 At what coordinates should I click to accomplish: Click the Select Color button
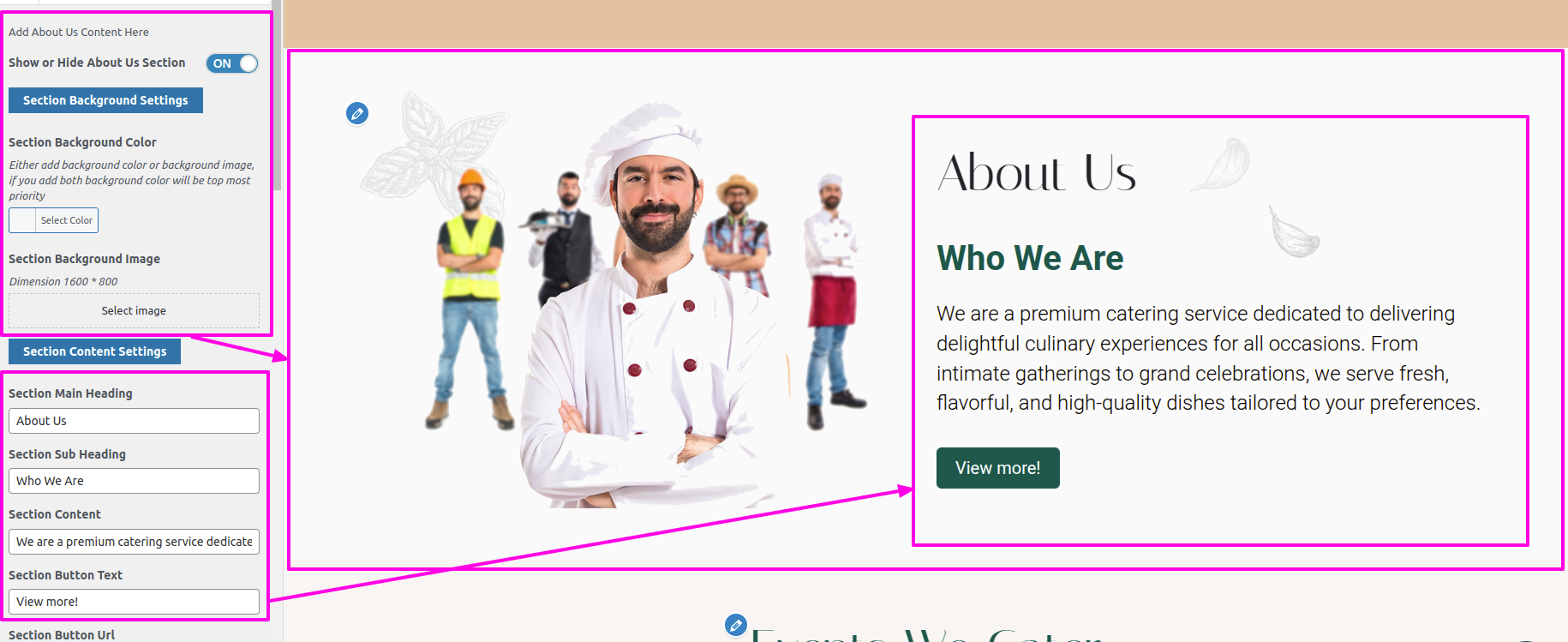[67, 220]
